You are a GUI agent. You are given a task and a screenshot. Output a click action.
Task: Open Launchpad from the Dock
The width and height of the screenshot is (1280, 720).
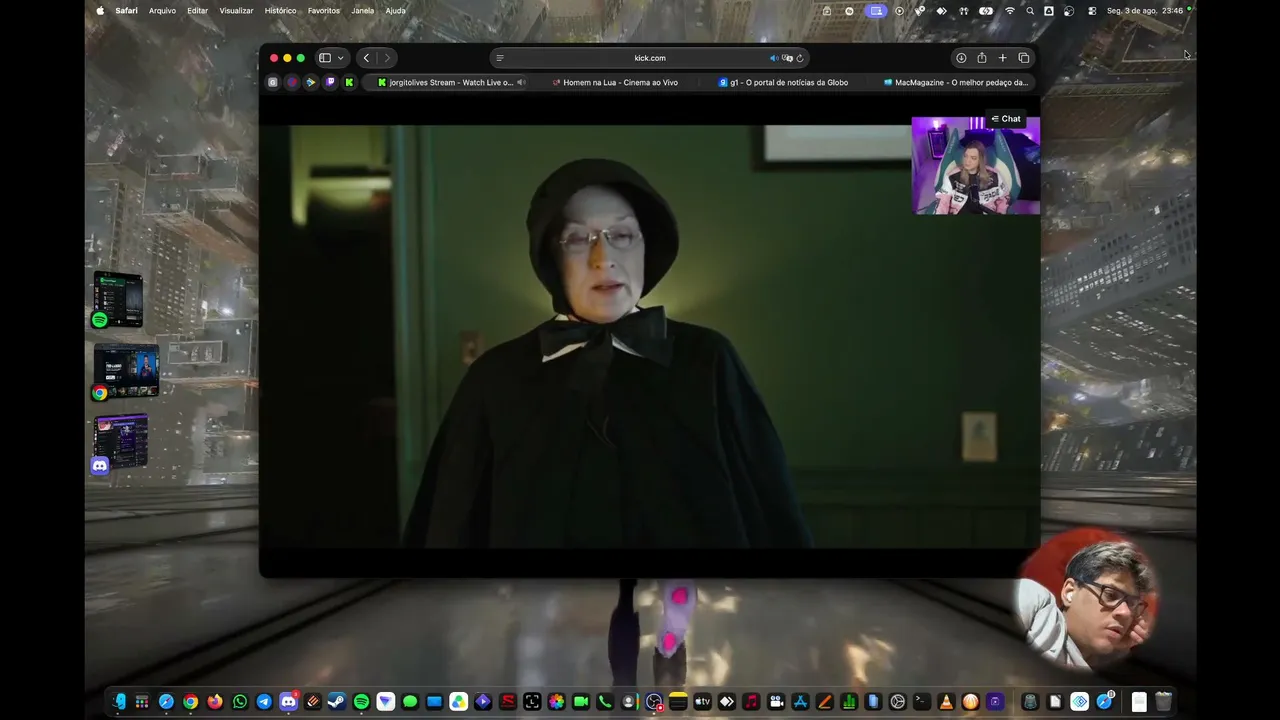(143, 702)
